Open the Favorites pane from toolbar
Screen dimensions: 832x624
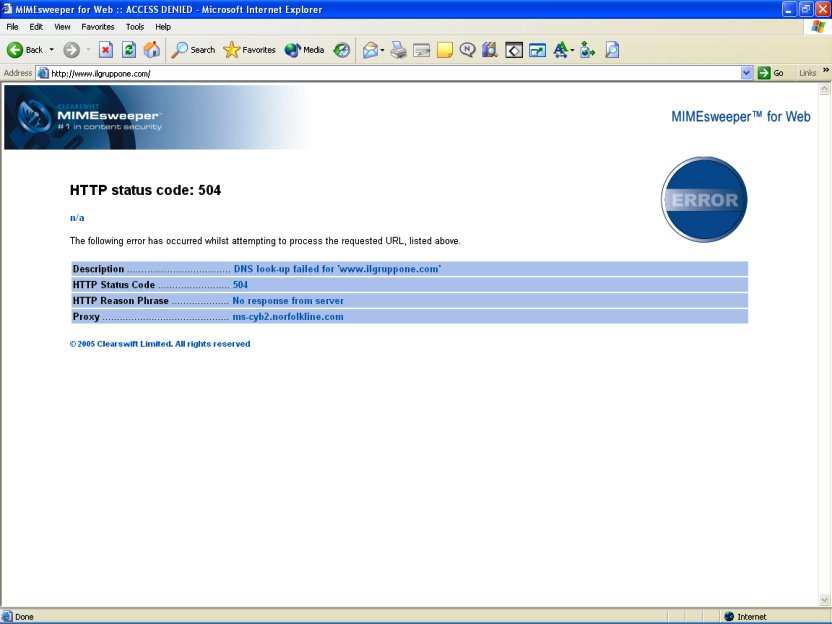click(x=249, y=50)
